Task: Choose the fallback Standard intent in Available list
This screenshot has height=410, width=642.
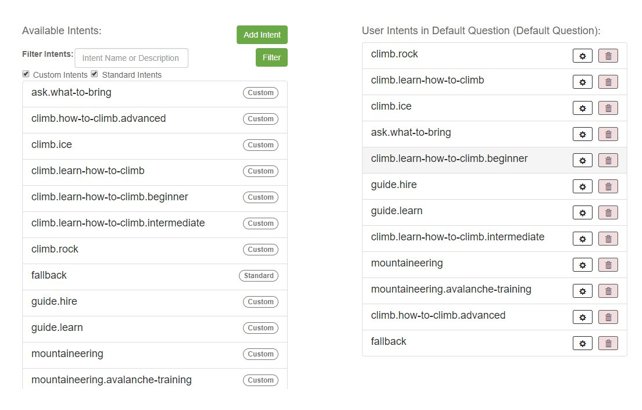Action: coord(155,276)
